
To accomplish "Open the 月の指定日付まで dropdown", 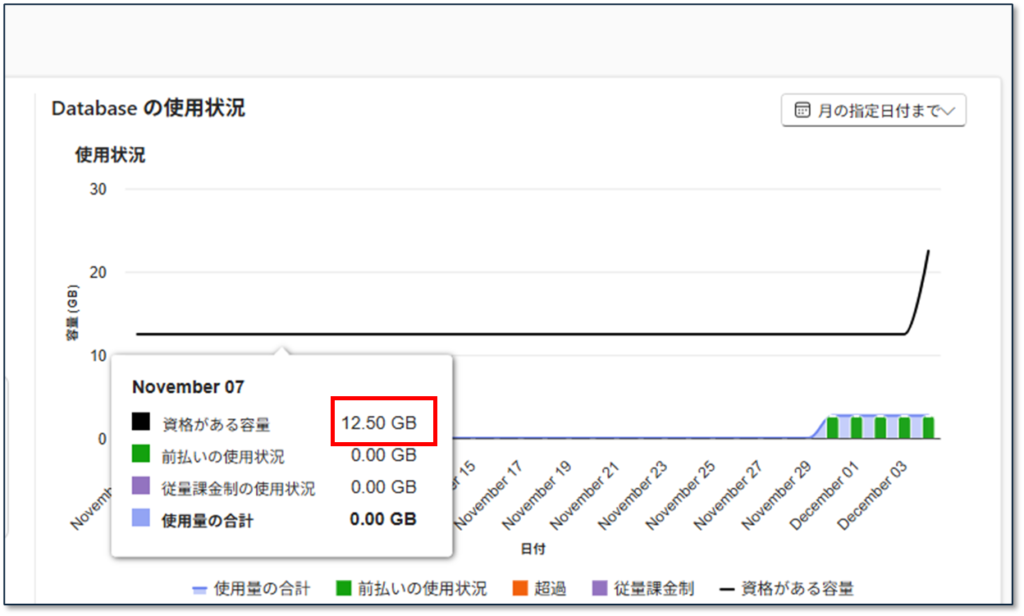I will (x=873, y=111).
